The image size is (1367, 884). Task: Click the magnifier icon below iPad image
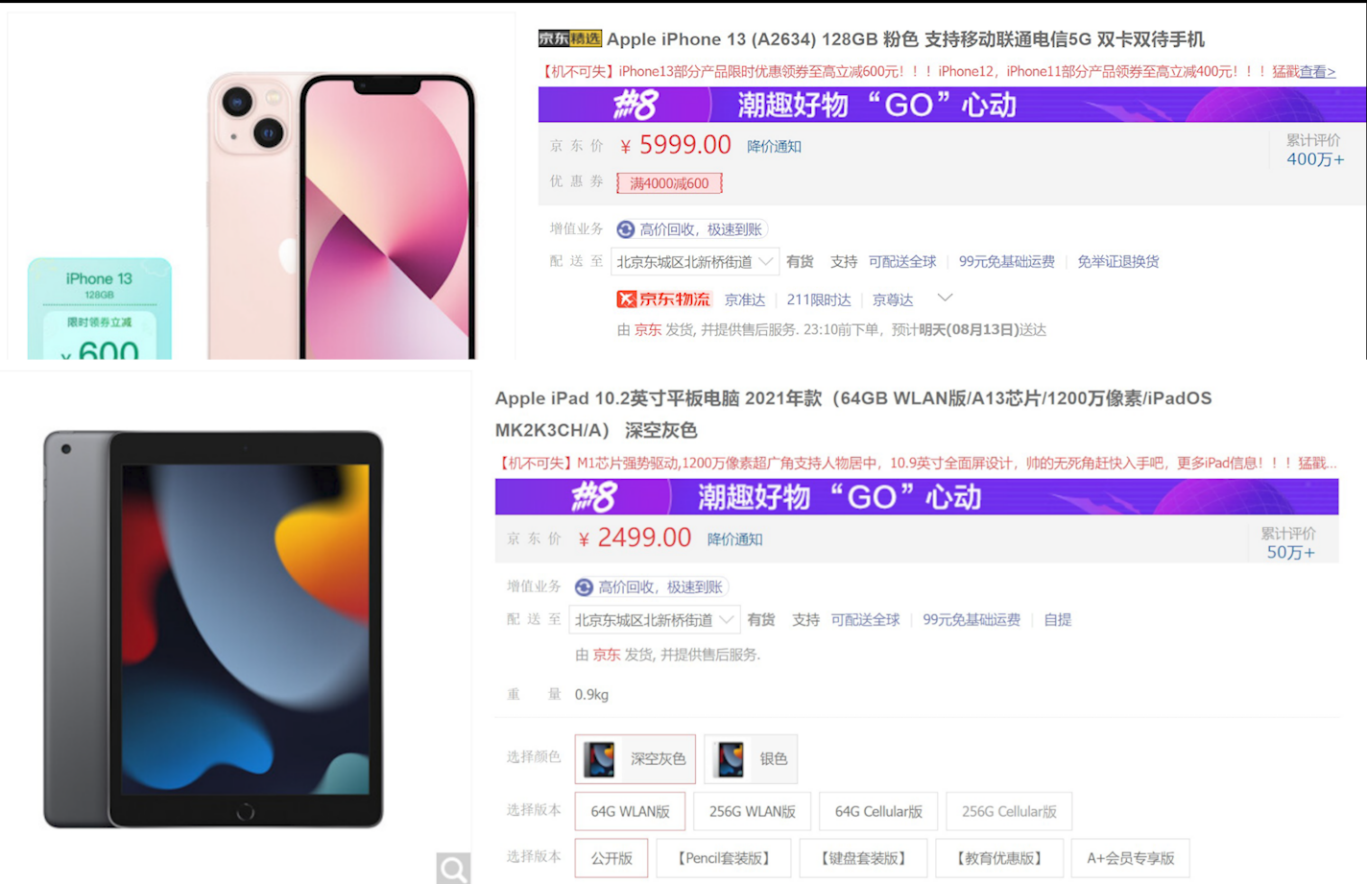[x=453, y=869]
